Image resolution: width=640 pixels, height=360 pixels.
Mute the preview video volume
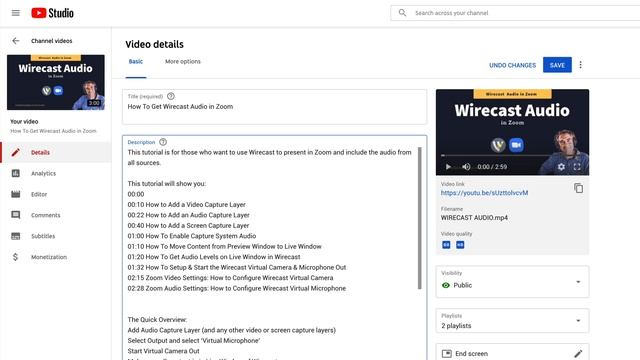[x=466, y=167]
